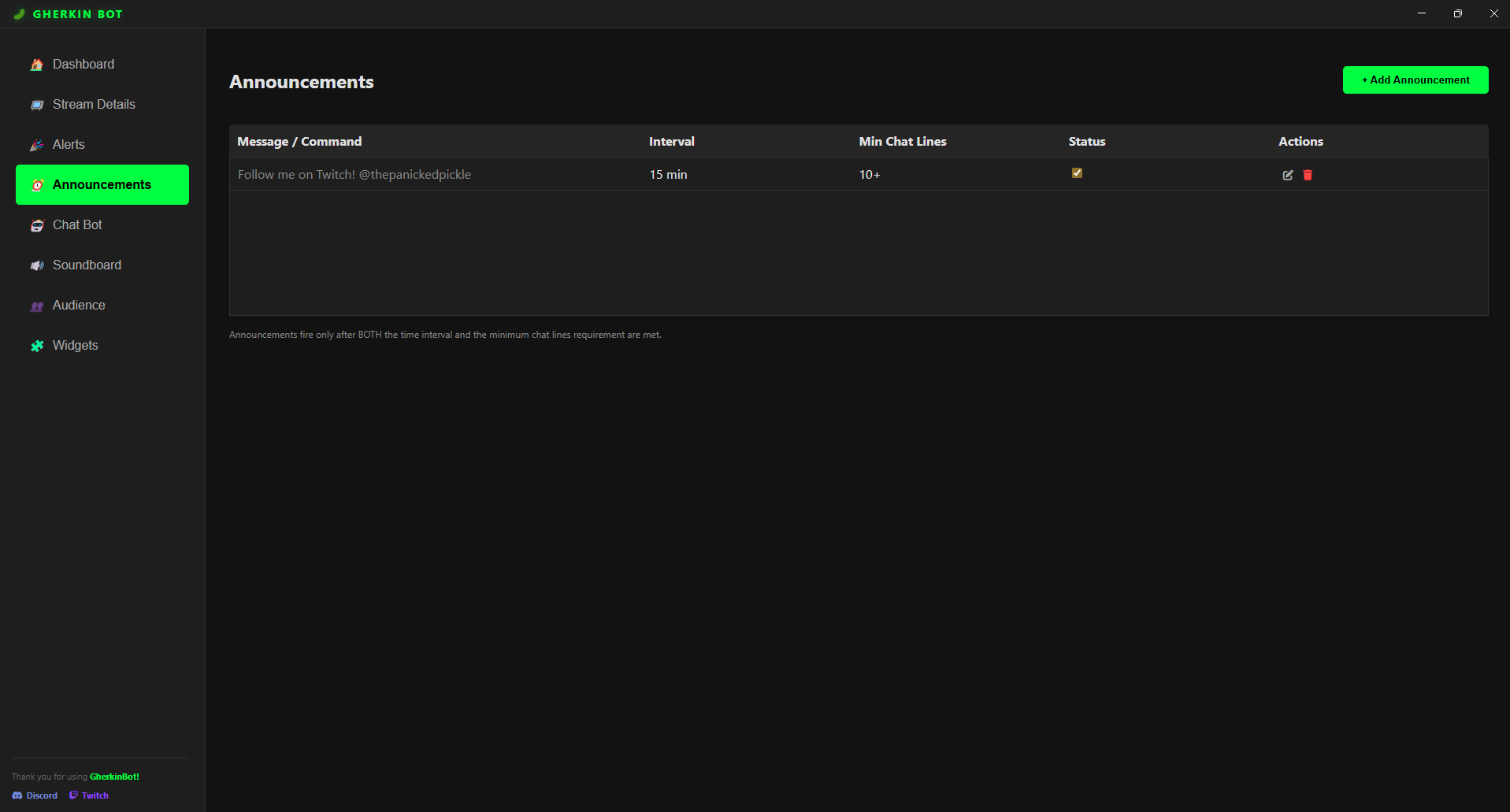Click the Twitch icon in the footer
This screenshot has width=1510, height=812.
(x=72, y=795)
